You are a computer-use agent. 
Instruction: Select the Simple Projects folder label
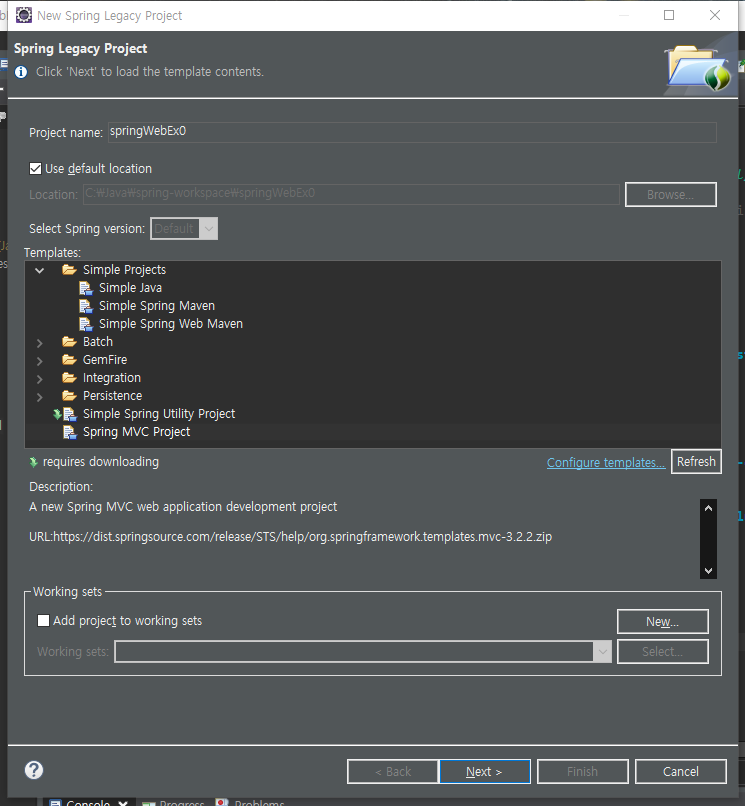click(x=124, y=270)
